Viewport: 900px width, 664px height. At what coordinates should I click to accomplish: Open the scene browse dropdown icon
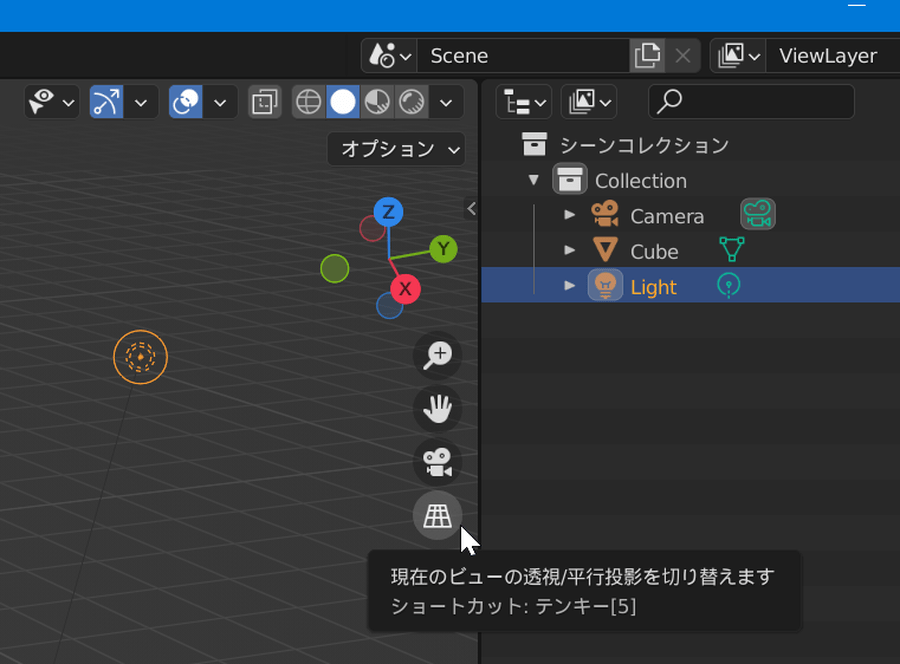pos(390,56)
